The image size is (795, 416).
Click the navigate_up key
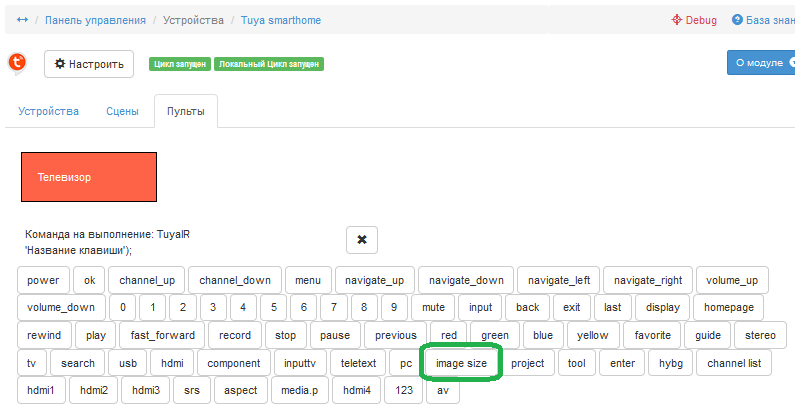[x=375, y=280]
